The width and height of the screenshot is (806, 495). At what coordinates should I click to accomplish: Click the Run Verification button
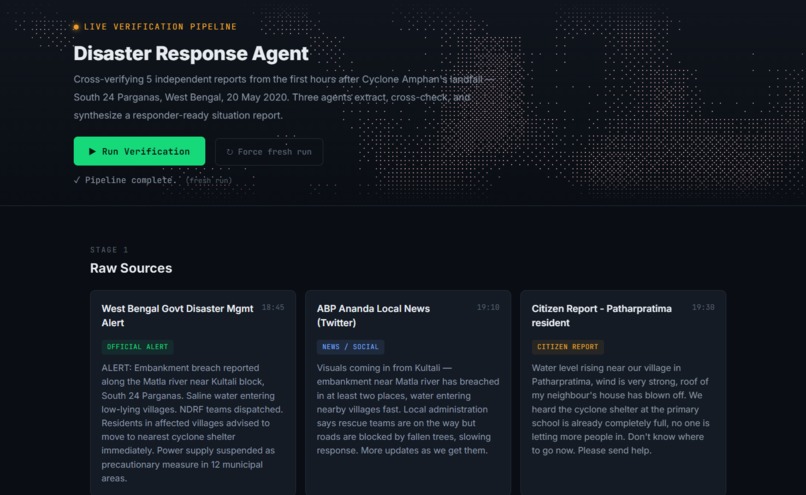pos(139,151)
